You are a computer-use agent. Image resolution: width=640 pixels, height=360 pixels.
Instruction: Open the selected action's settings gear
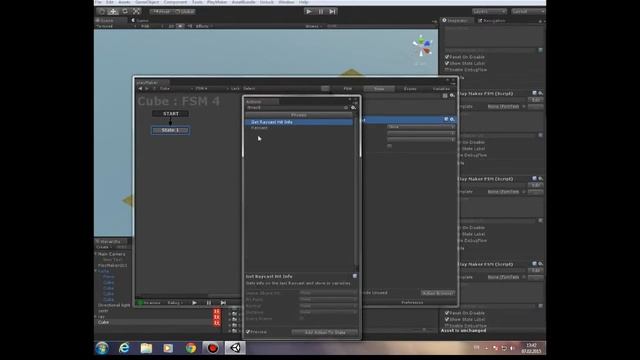(x=452, y=119)
